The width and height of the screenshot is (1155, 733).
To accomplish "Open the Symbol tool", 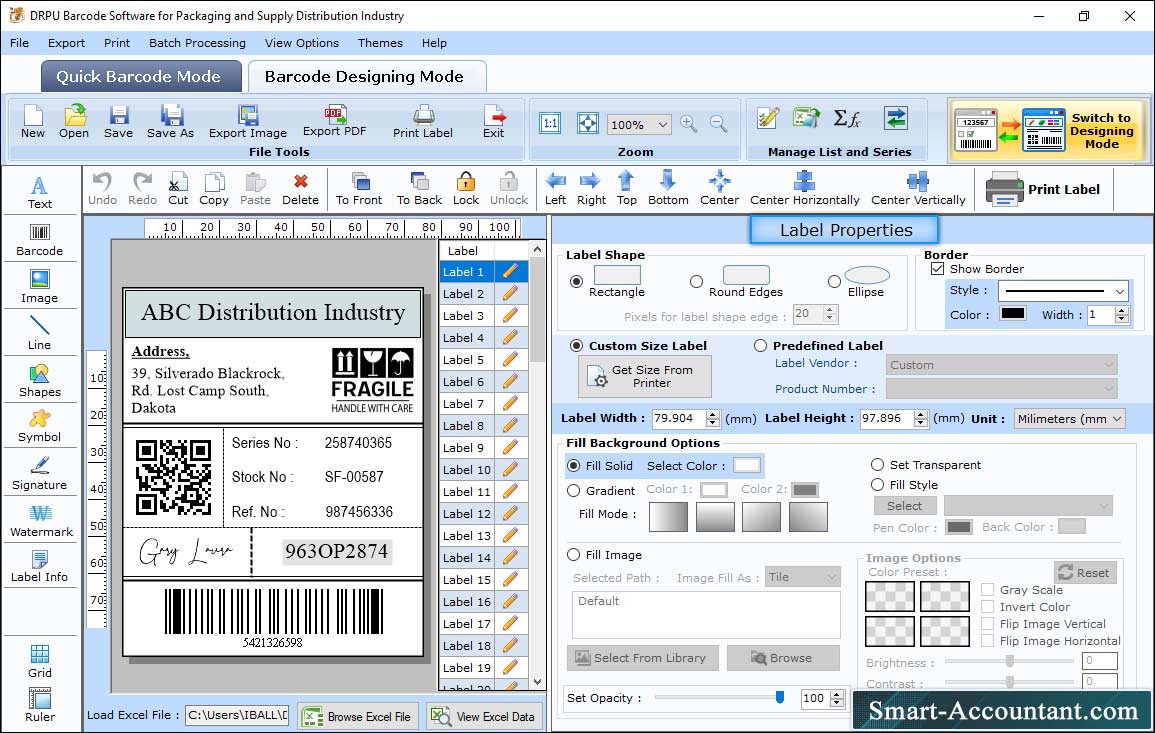I will [x=40, y=427].
